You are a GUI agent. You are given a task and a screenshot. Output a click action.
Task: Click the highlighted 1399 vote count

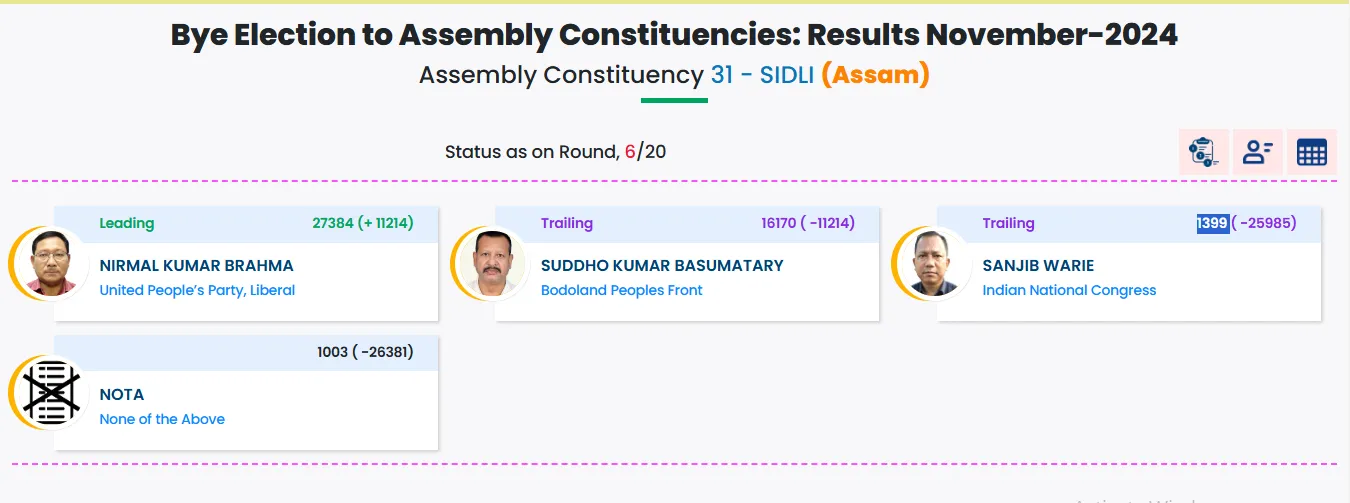point(1213,223)
